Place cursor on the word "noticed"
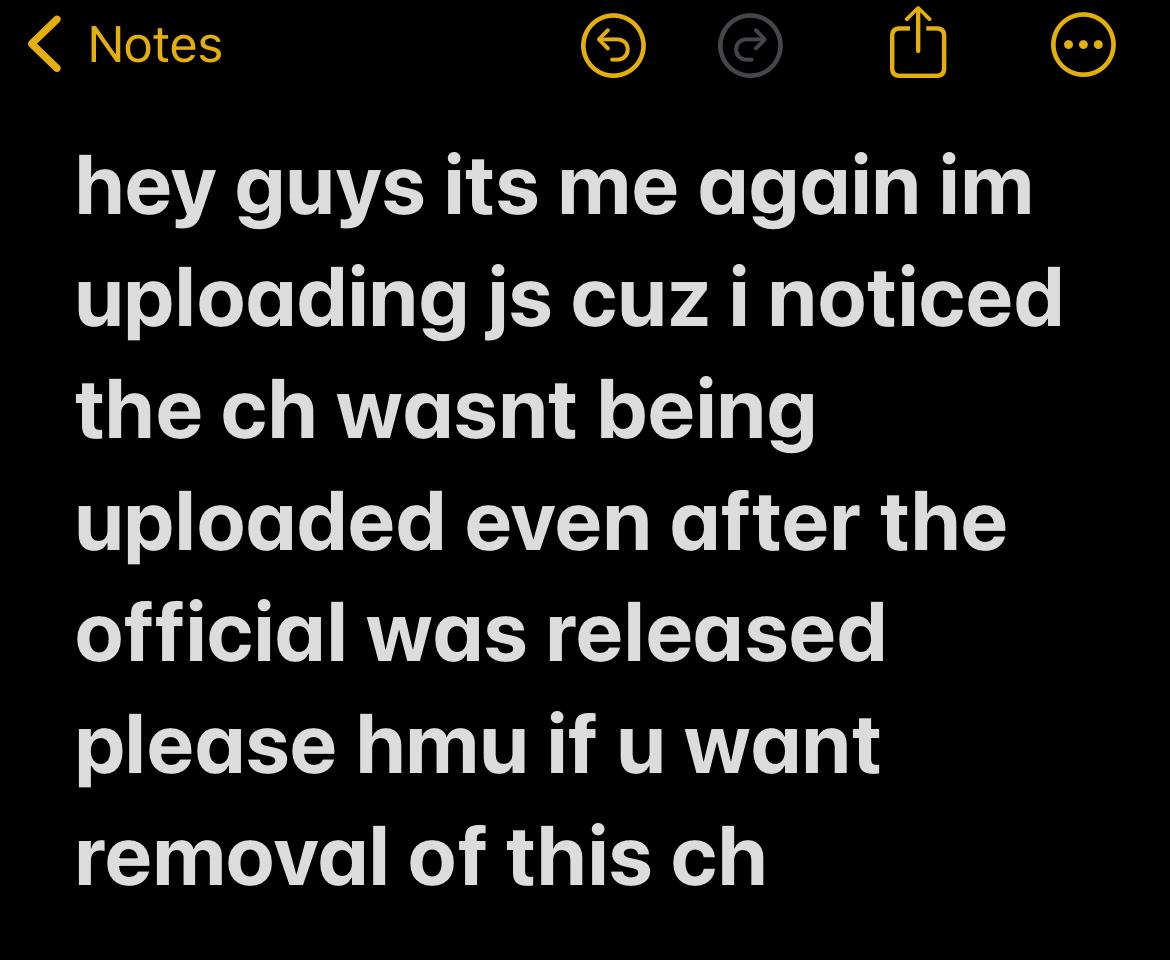1170x960 pixels. coord(915,297)
